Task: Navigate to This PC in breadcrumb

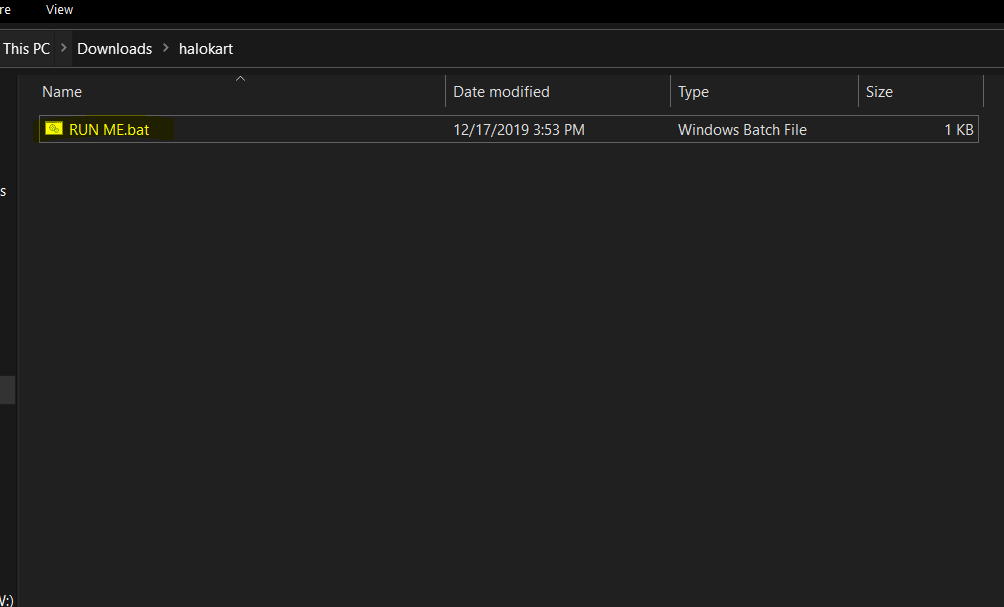Action: (x=26, y=48)
